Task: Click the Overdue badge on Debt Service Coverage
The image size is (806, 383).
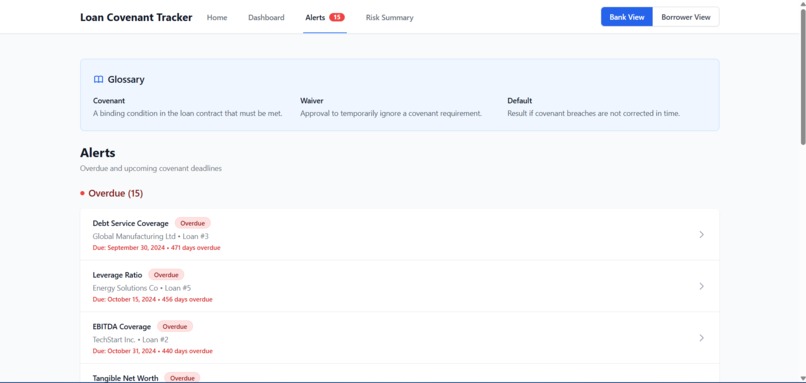Action: (193, 224)
